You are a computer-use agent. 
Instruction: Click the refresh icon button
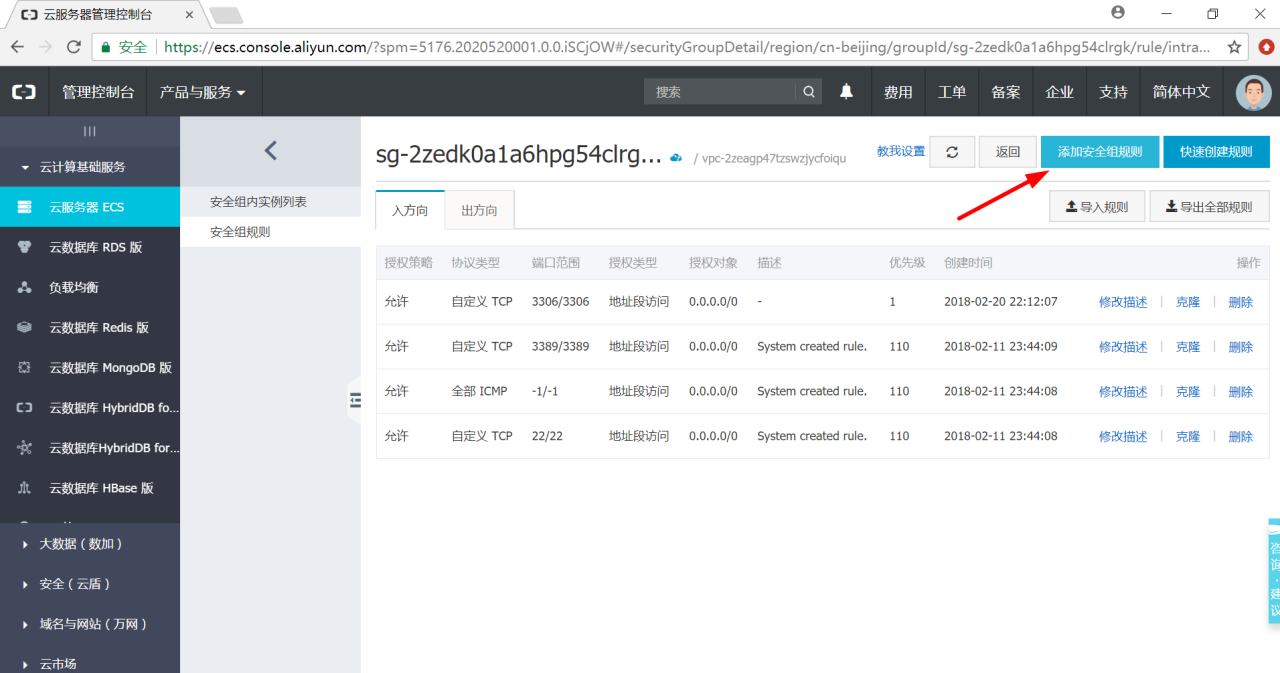point(952,152)
